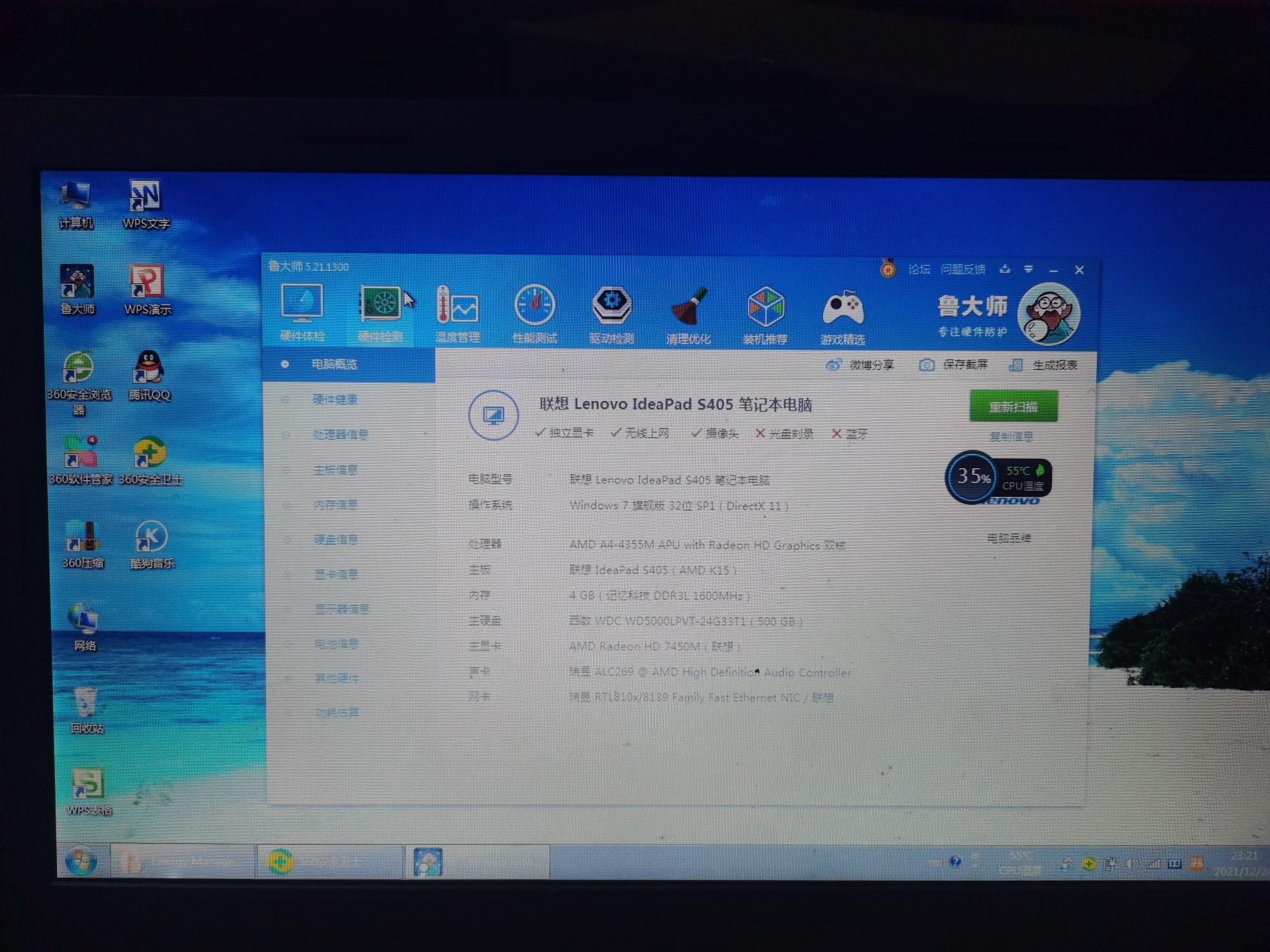The image size is (1270, 952).
Task: Open the 酷狗音乐 desktop icon
Action: click(152, 545)
